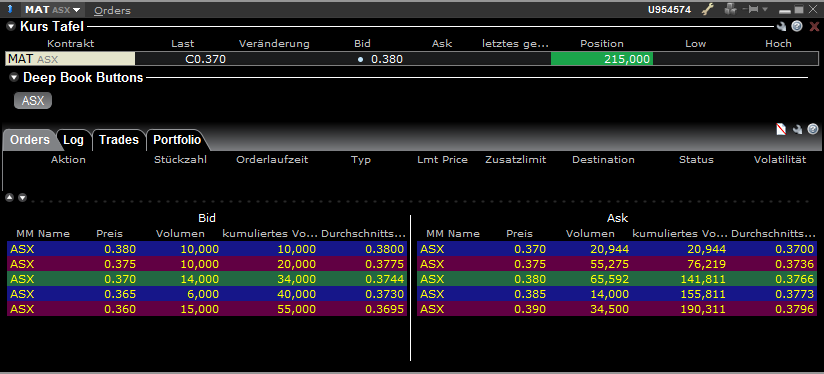Click the green Position cell 215,000
Viewport: 824px width, 374px height.
click(x=602, y=59)
